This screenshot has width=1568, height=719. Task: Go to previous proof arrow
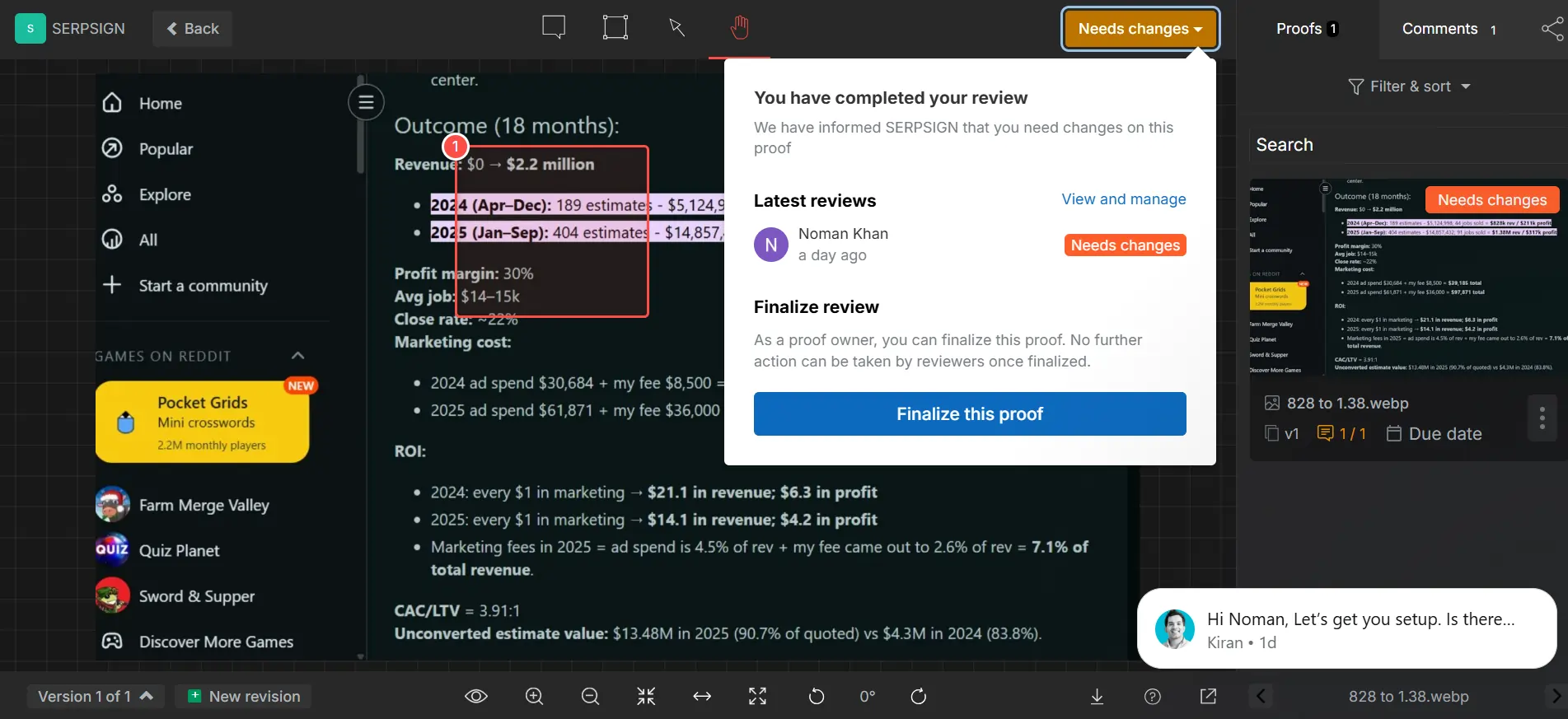pyautogui.click(x=1261, y=696)
